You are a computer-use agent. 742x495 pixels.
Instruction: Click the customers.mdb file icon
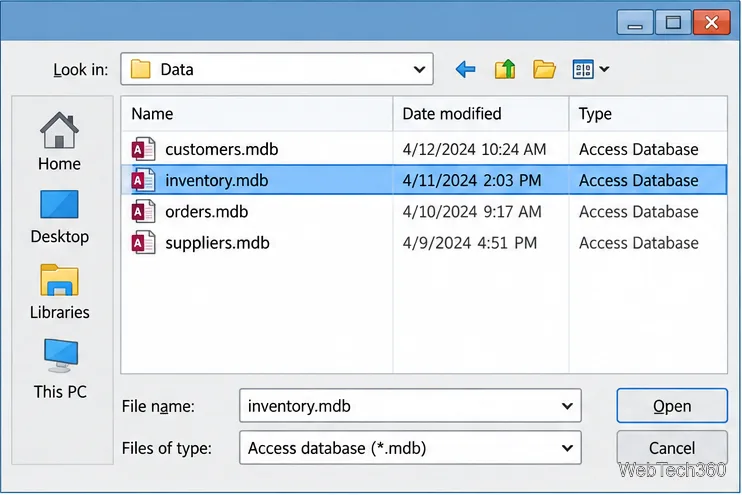point(143,150)
